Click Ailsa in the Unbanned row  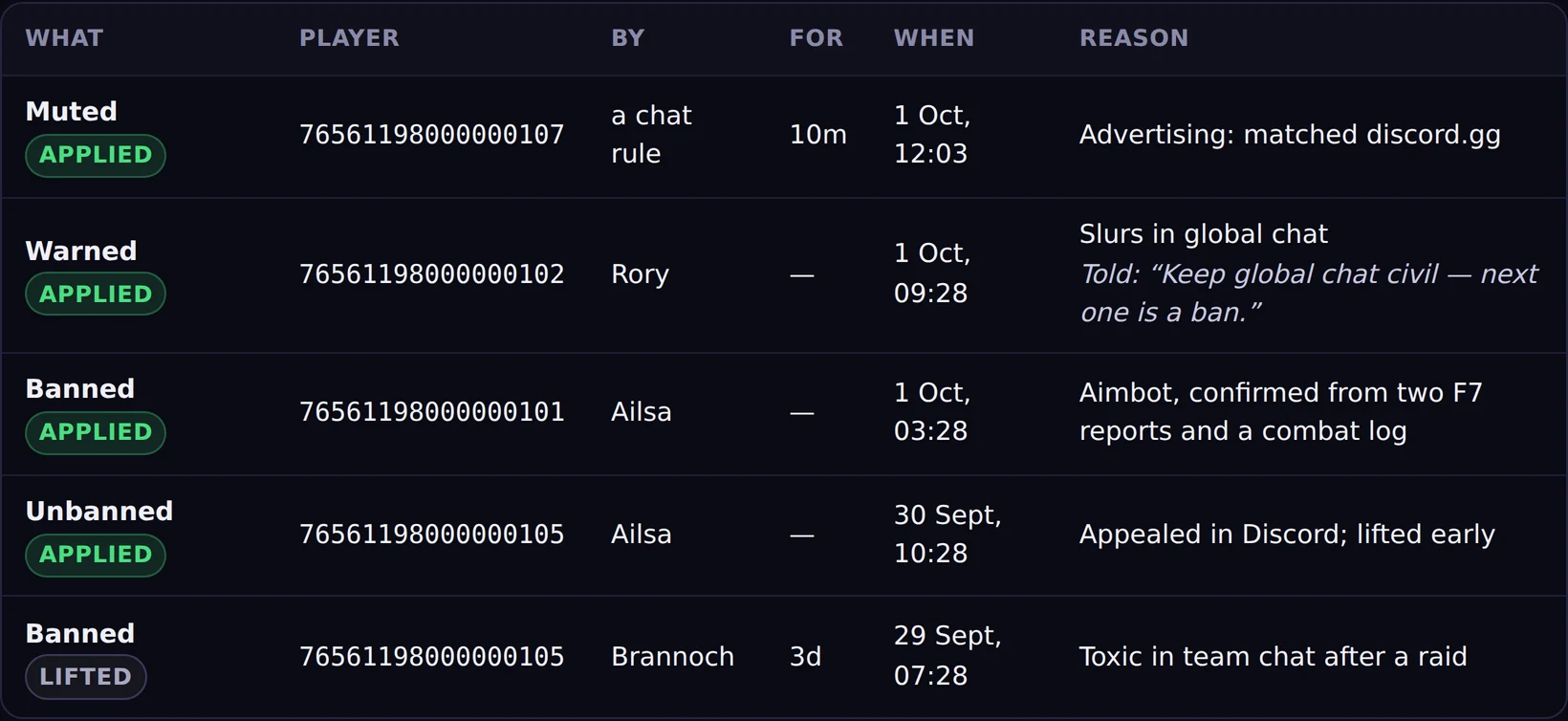[642, 535]
